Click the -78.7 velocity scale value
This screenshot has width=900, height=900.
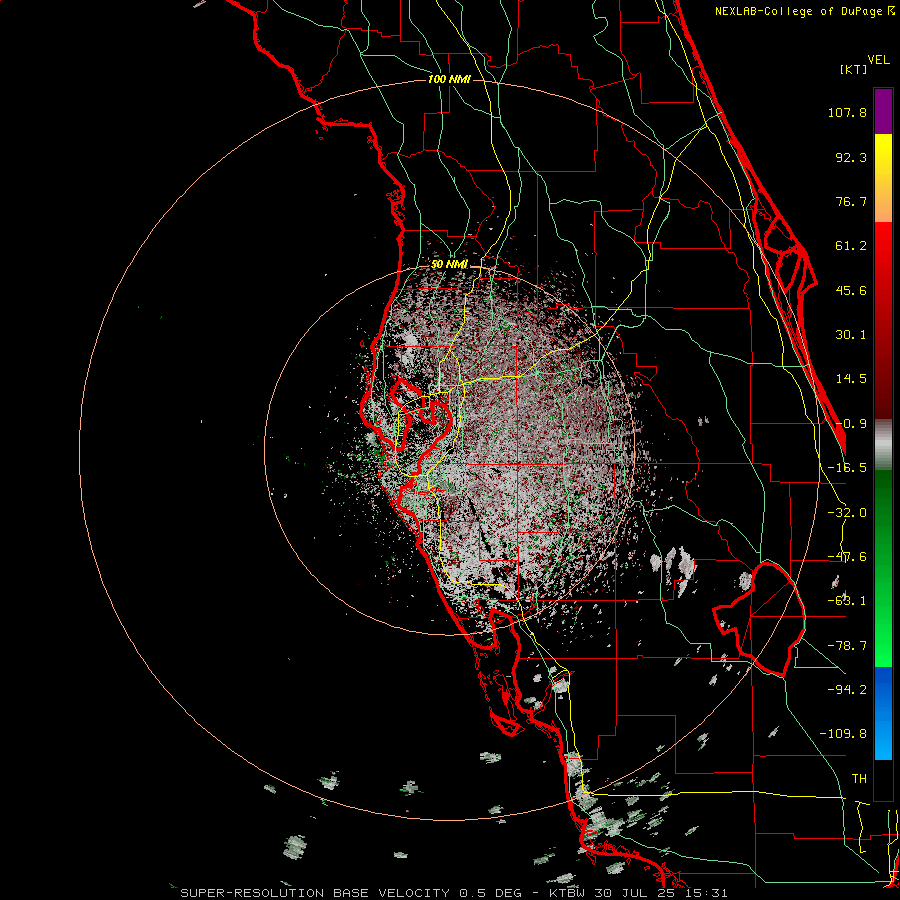tap(847, 645)
